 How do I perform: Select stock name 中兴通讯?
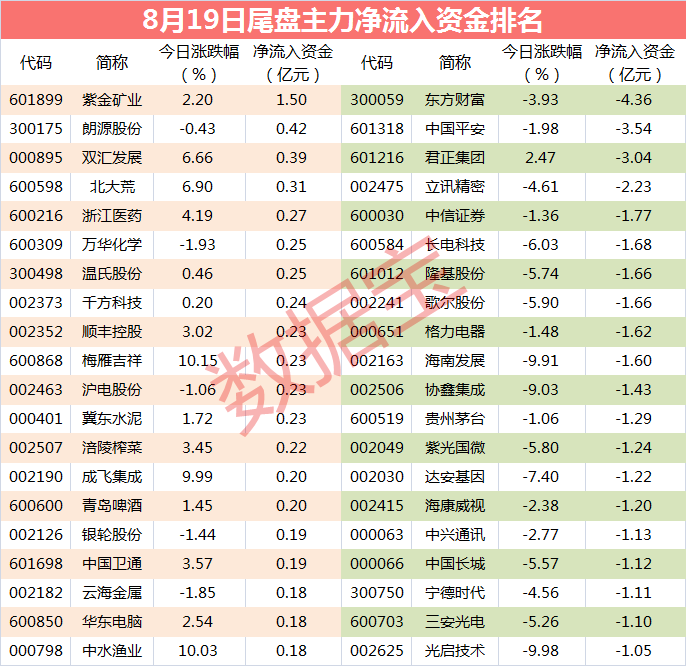tap(455, 535)
